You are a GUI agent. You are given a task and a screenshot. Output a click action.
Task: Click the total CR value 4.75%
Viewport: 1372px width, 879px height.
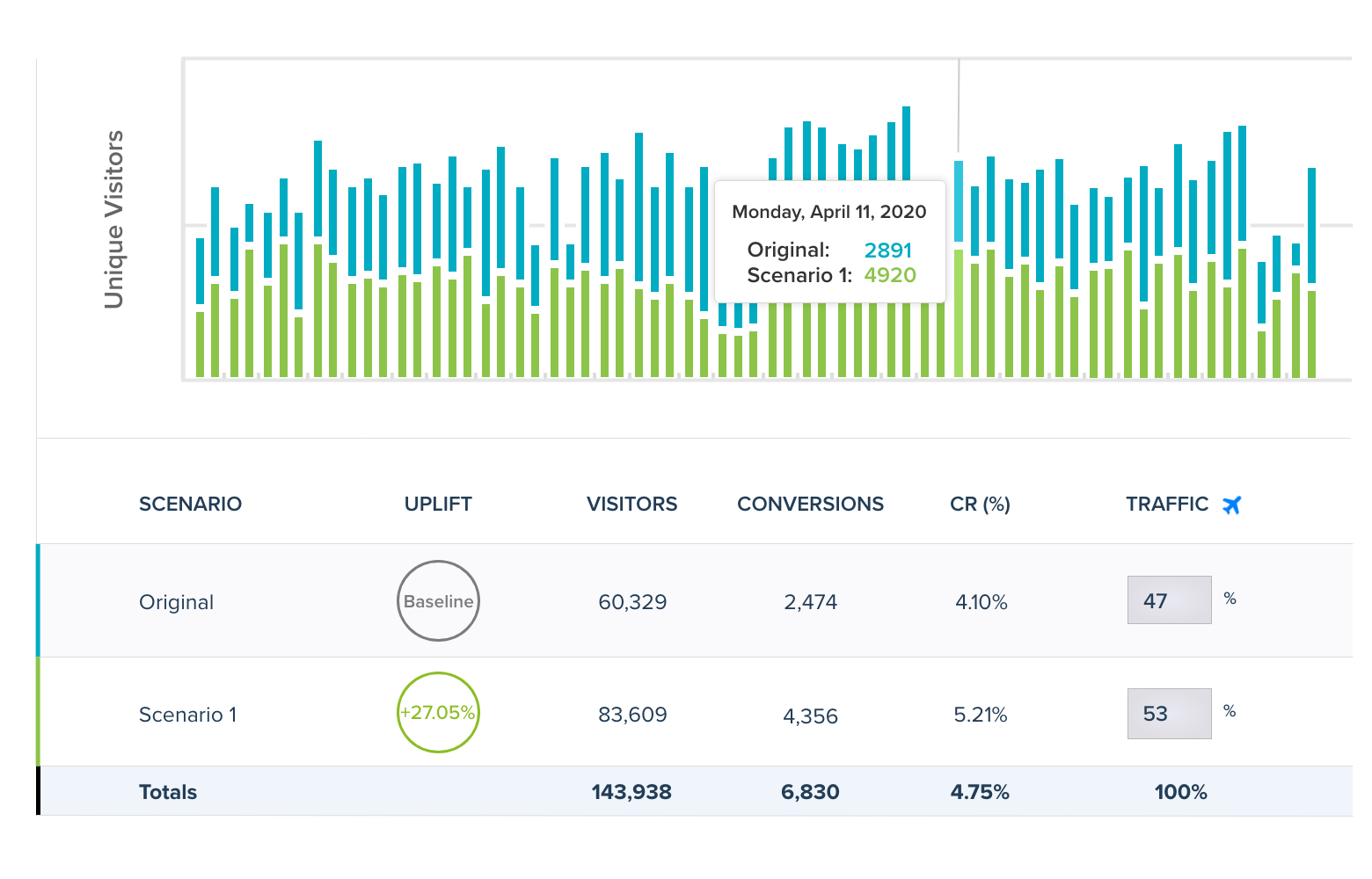tap(980, 792)
